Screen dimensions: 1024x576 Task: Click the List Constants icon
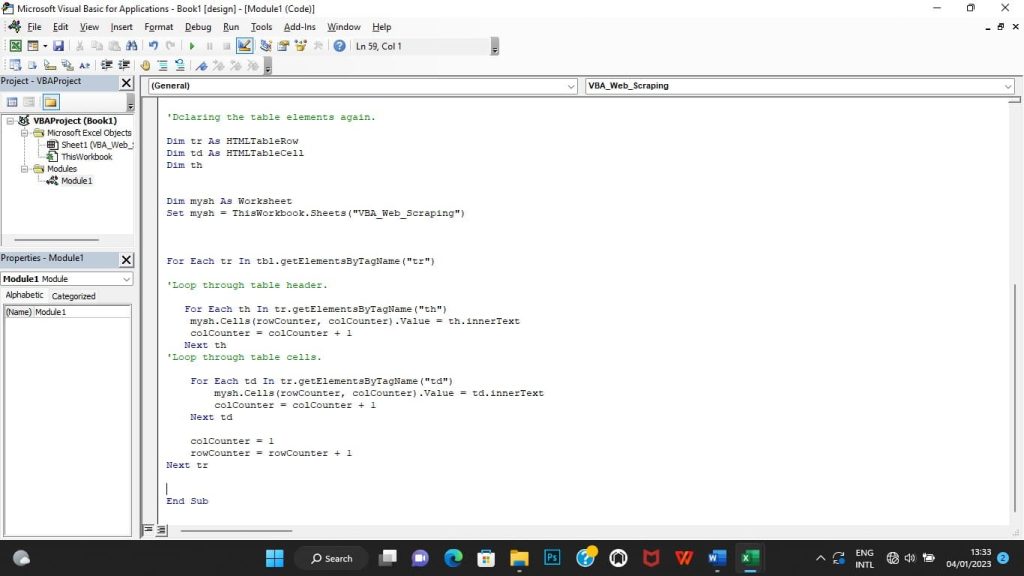(x=32, y=65)
